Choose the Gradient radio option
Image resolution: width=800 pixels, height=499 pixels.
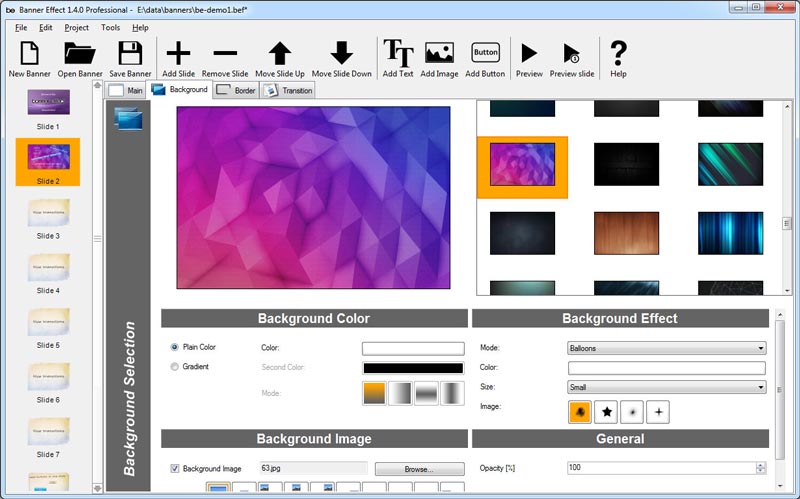(175, 367)
